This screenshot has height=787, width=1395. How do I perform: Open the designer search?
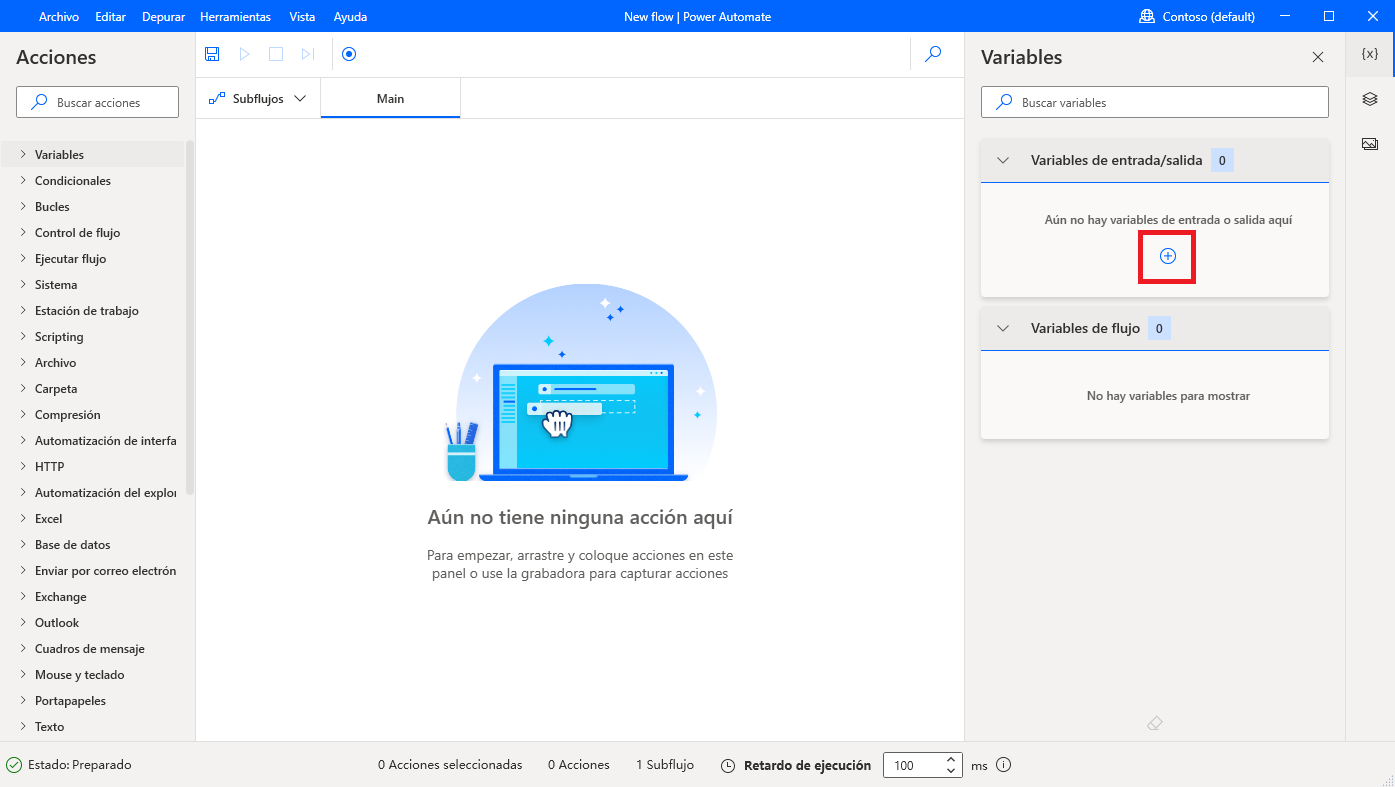933,54
